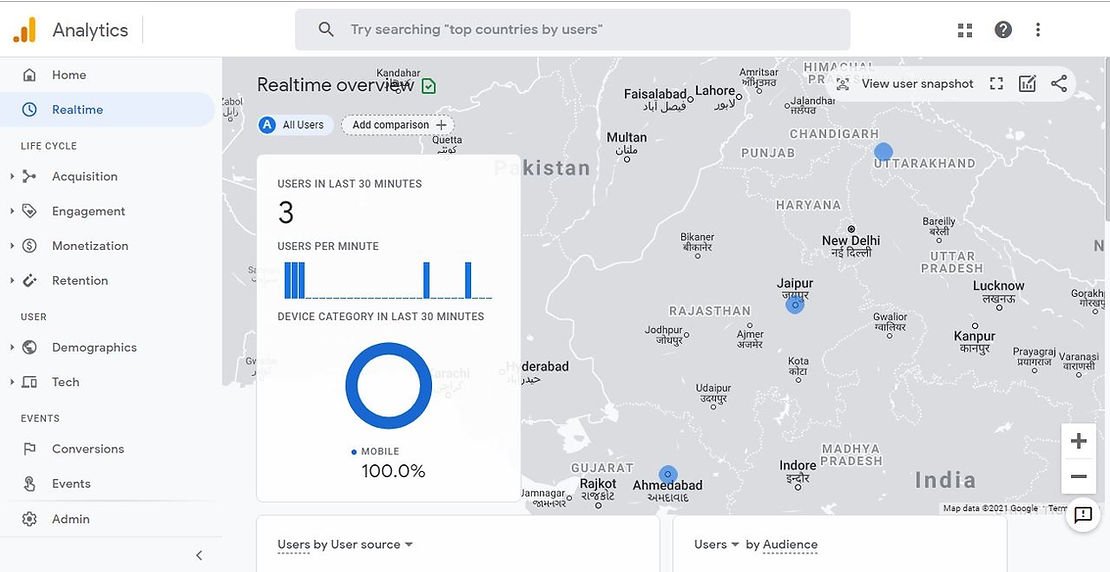Zoom in the map with plus button

1078,441
